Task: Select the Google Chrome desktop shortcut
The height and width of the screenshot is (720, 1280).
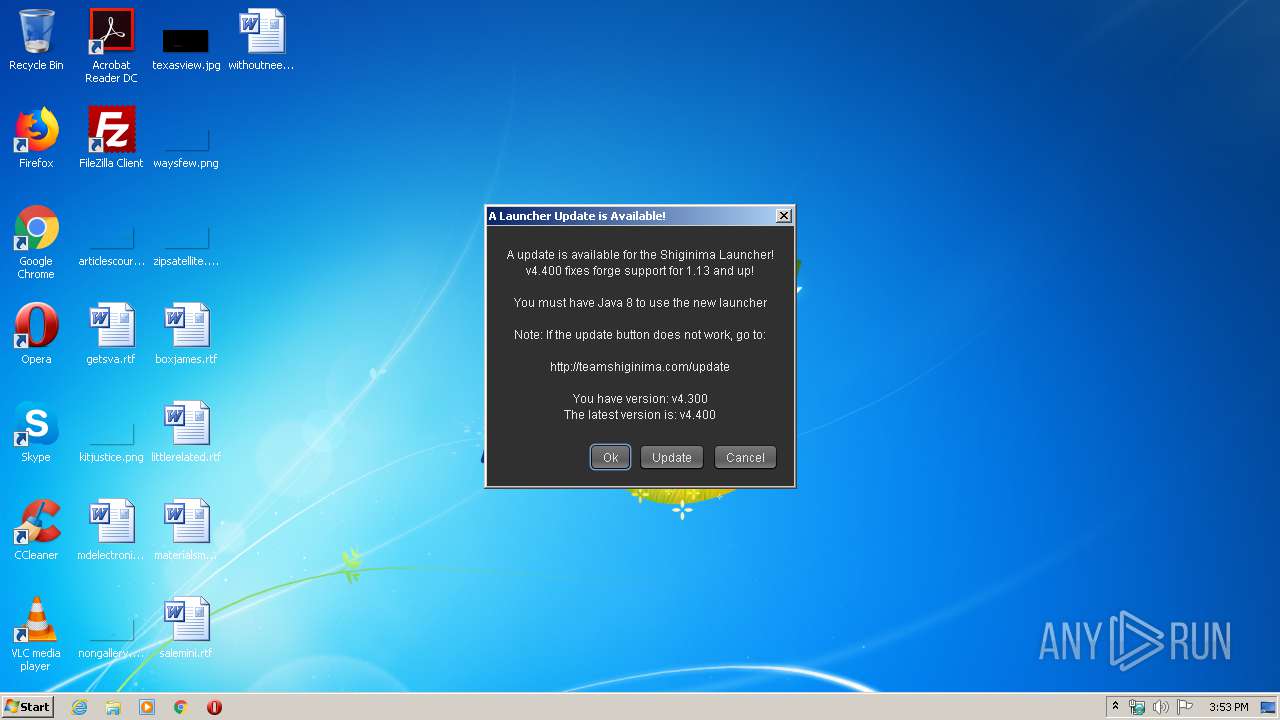Action: click(36, 242)
